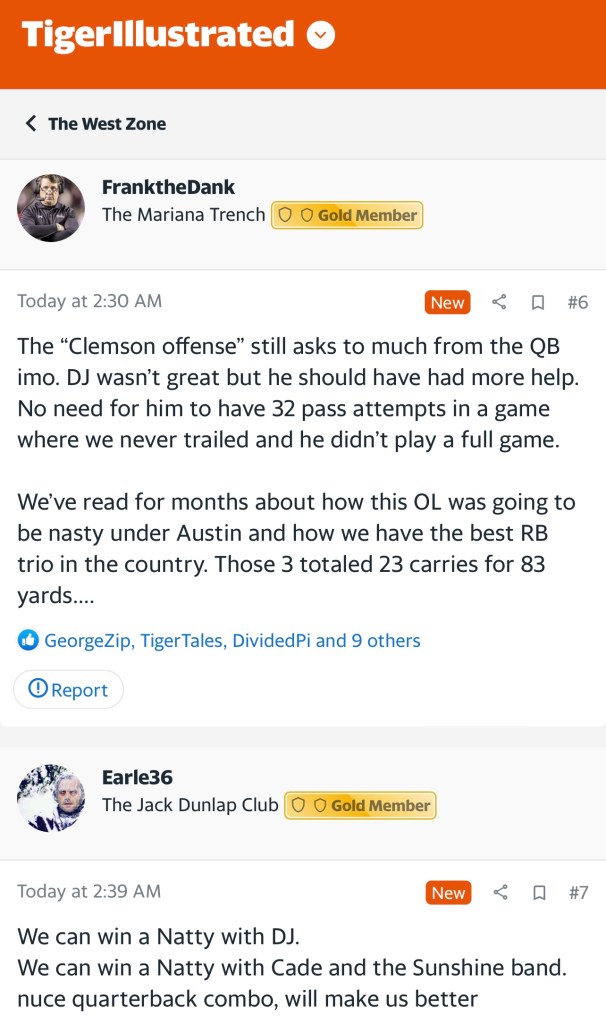Click the New label on post #7
Image resolution: width=606 pixels, height=1024 pixels.
448,892
